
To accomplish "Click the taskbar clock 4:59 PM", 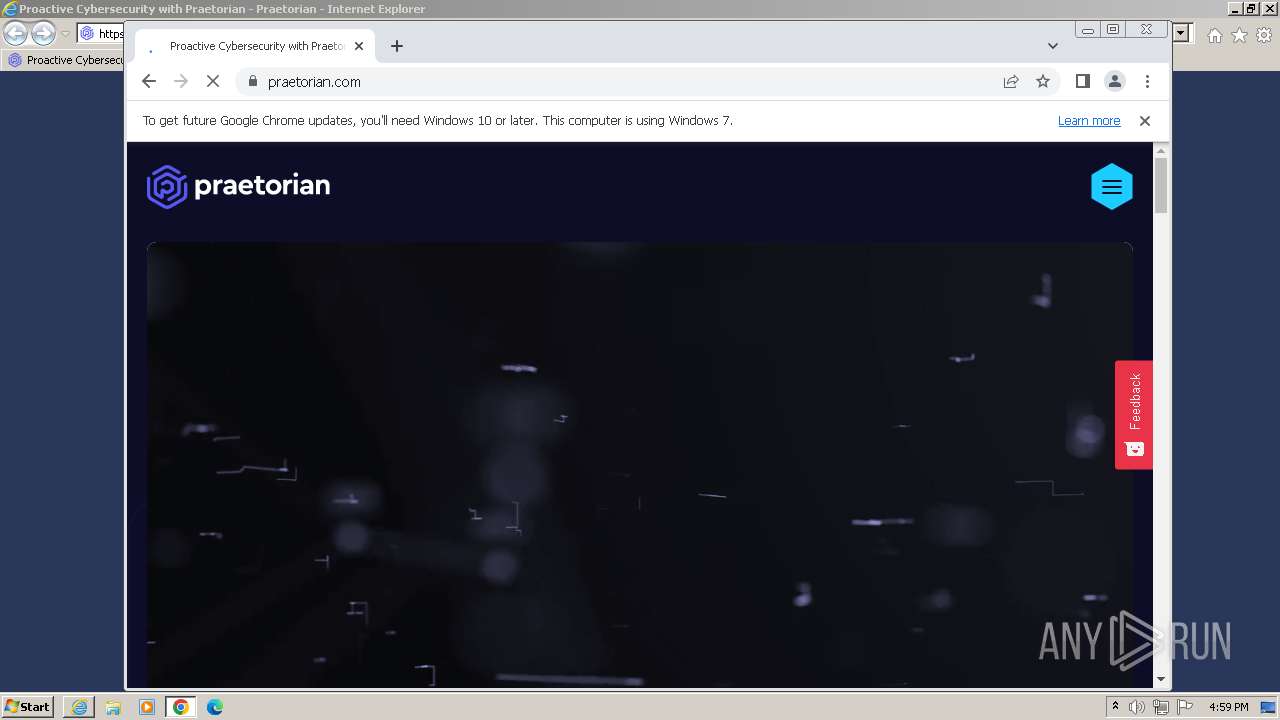I will tap(1228, 707).
